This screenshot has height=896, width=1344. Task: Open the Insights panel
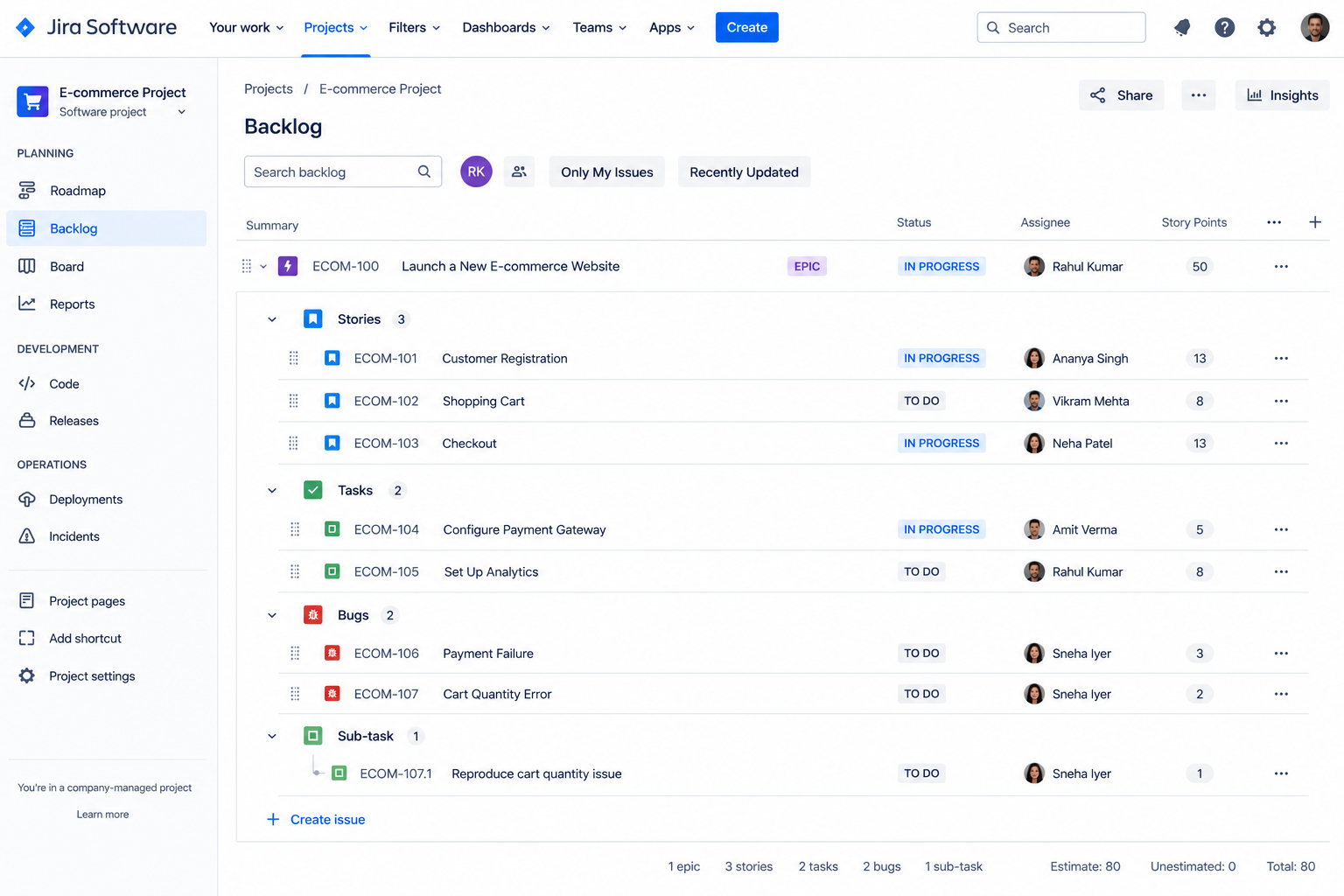(1282, 95)
